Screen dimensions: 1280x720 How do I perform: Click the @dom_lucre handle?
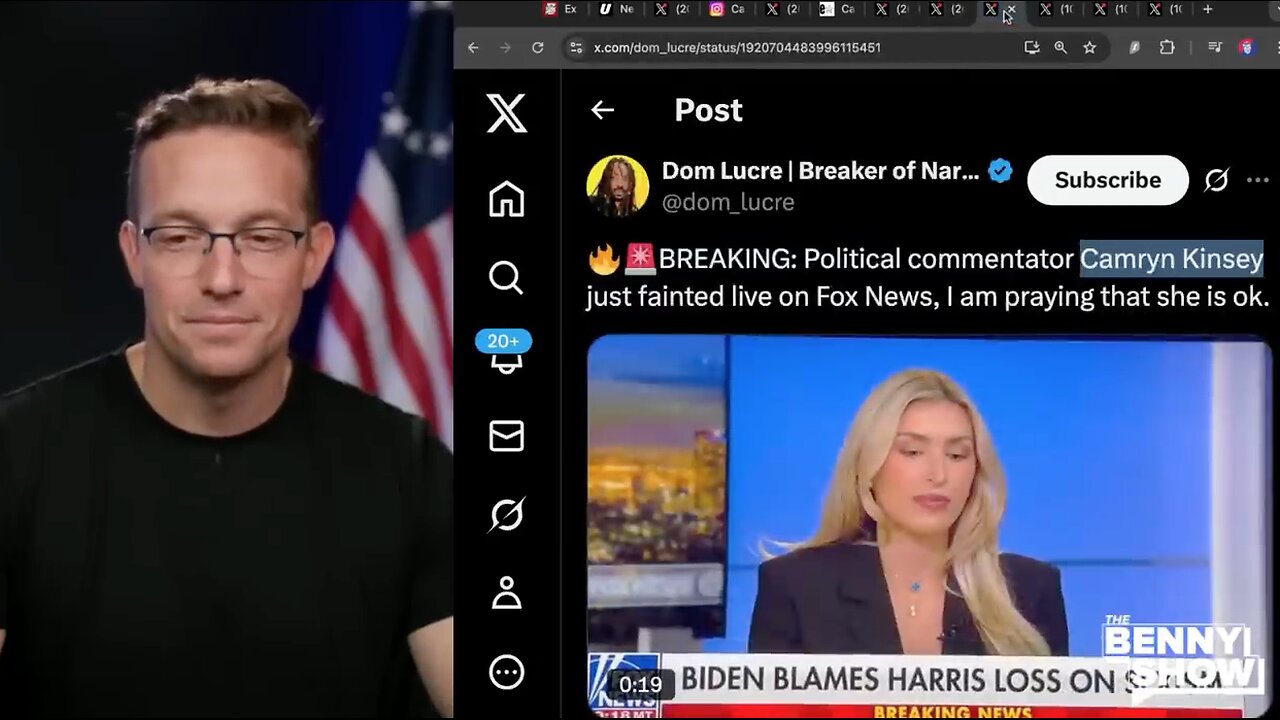pos(728,202)
